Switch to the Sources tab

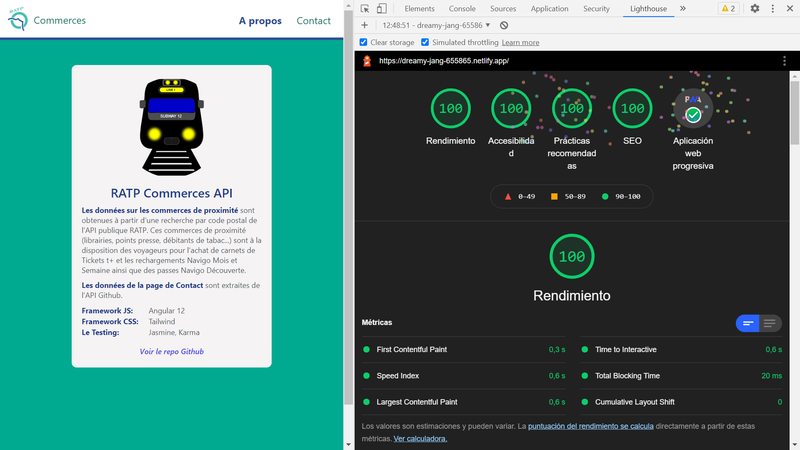pos(503,9)
